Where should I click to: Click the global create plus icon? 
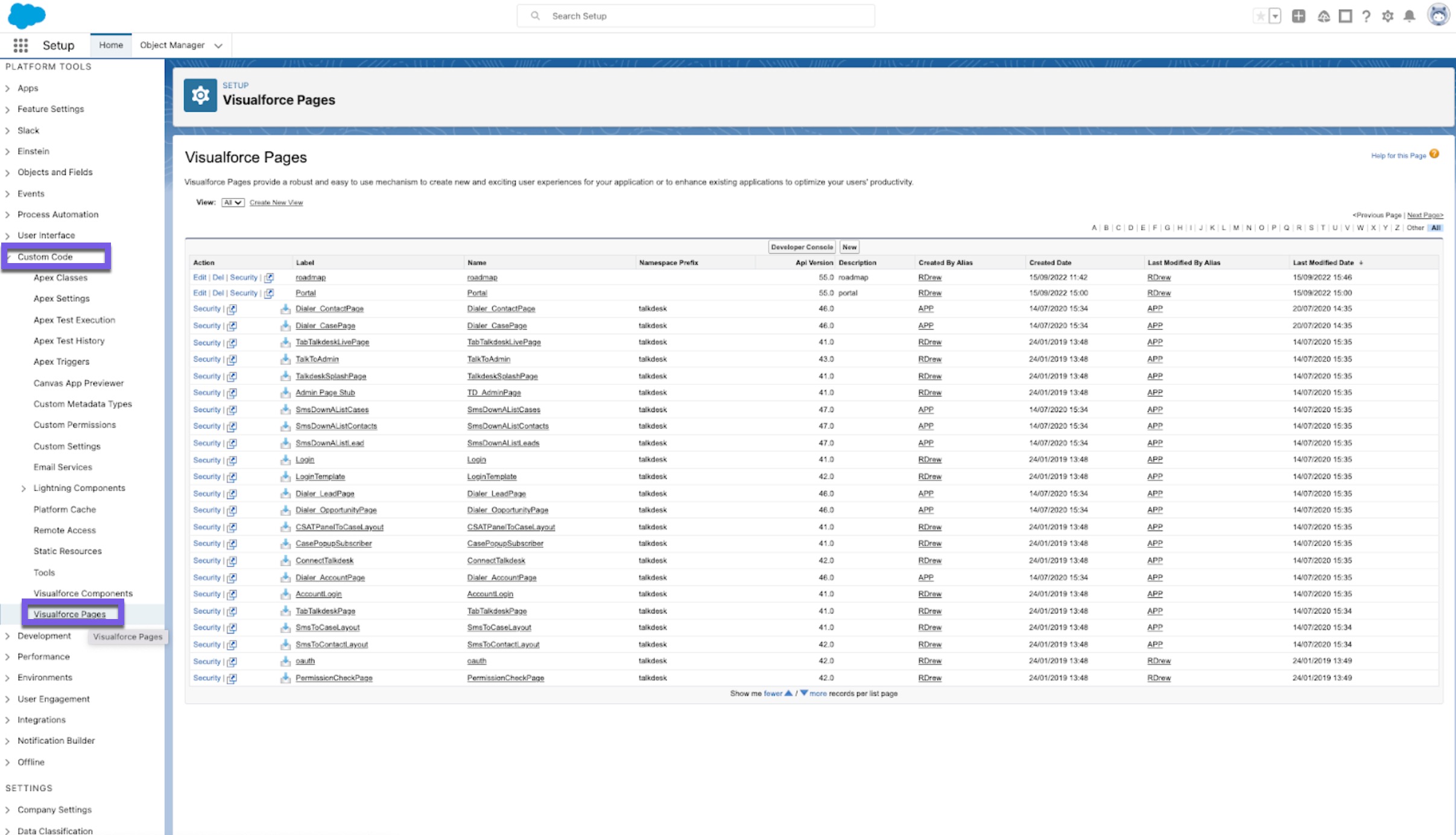[1299, 16]
